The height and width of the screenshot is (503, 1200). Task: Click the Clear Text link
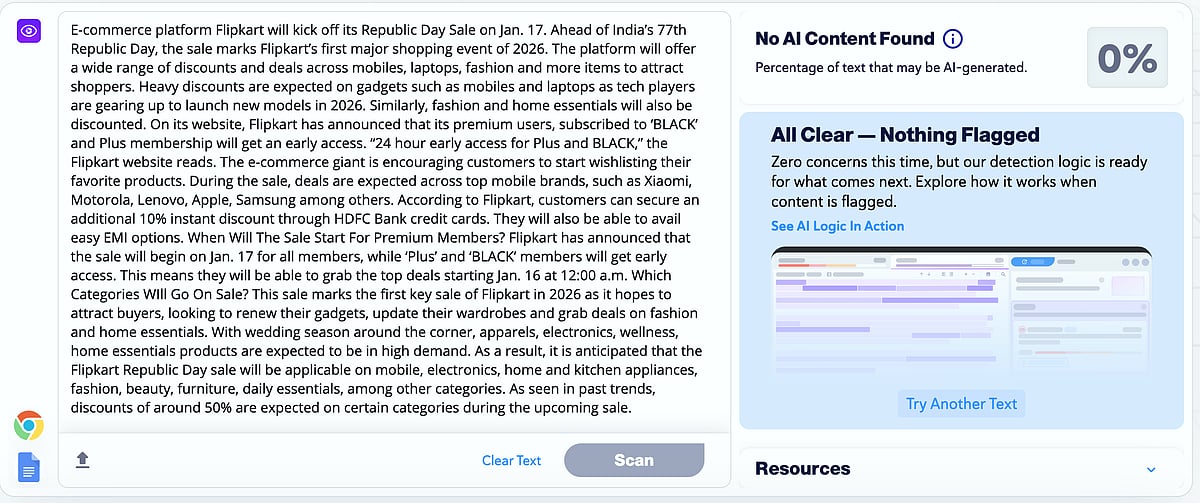pos(511,460)
